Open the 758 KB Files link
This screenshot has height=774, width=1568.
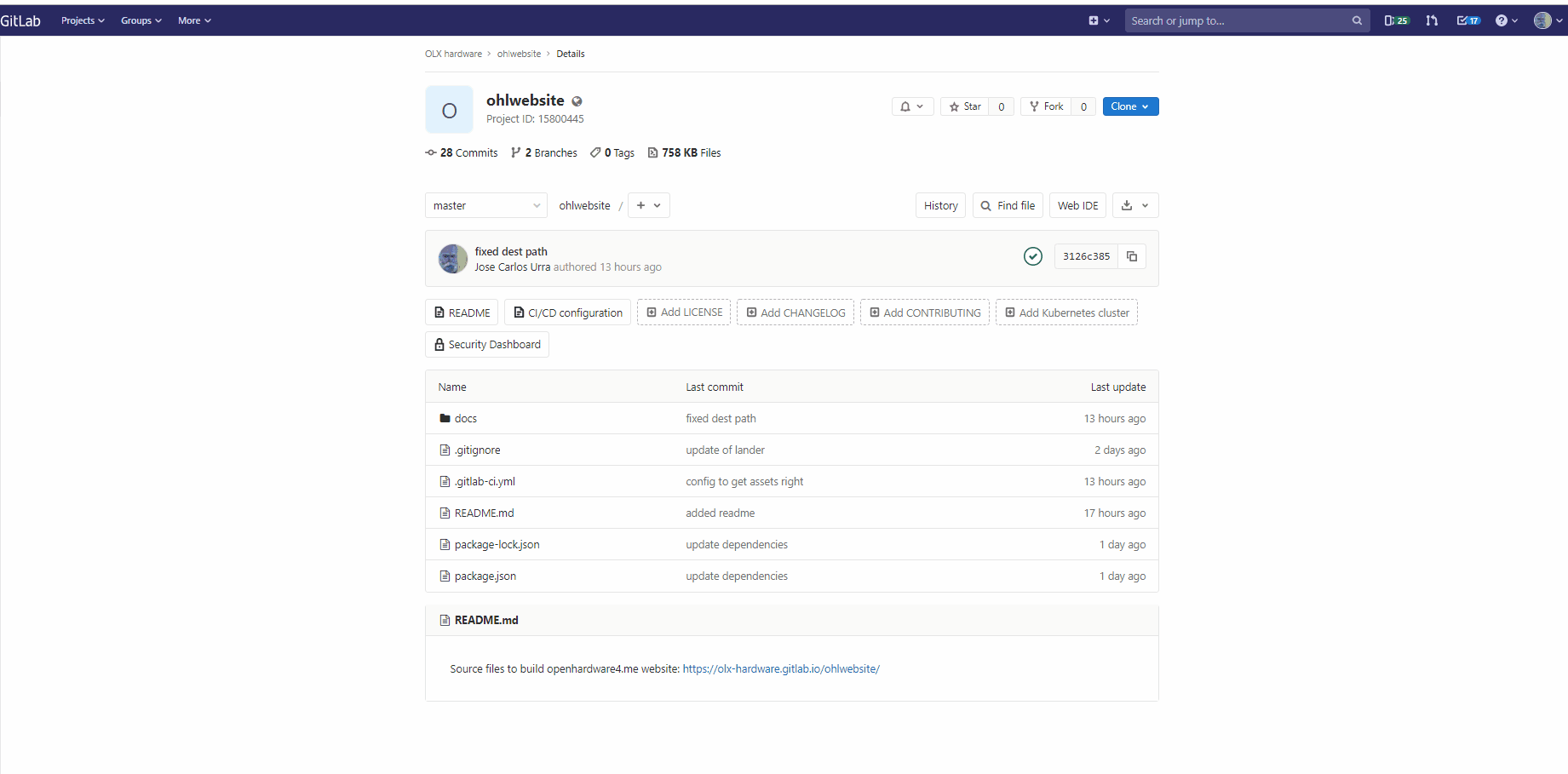(x=684, y=153)
